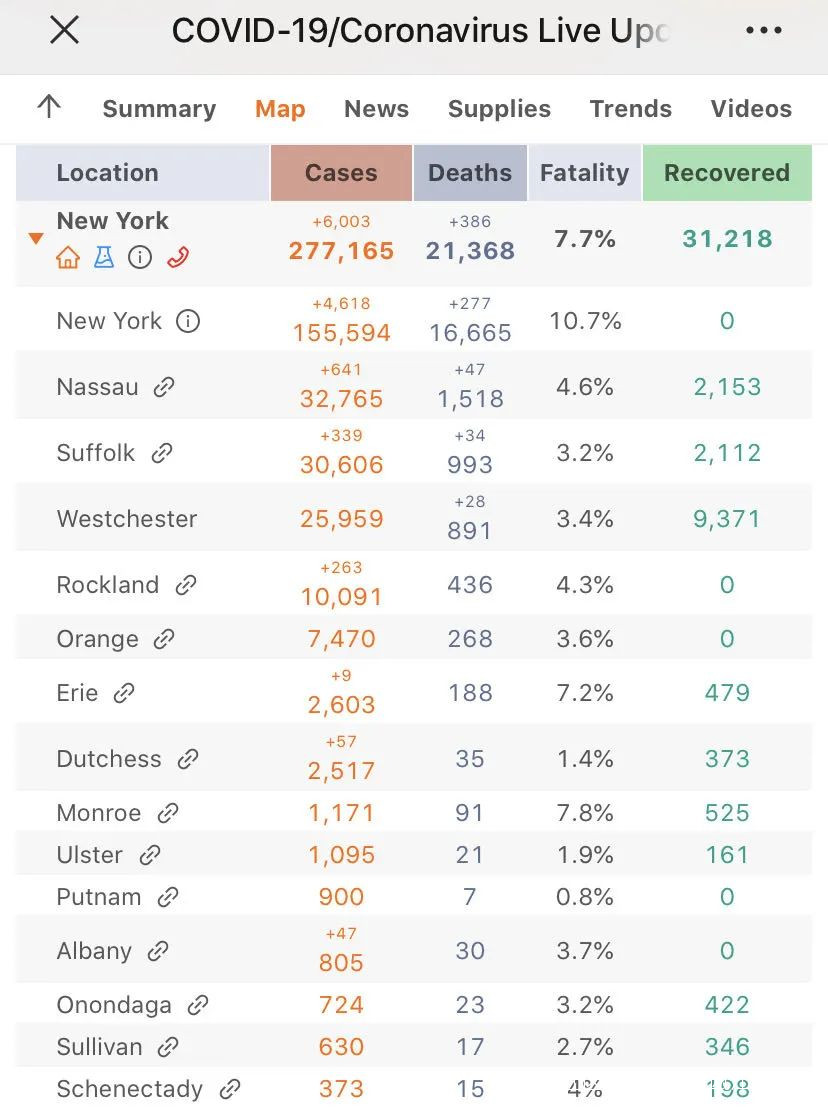Open info icon beside New York county row
The width and height of the screenshot is (828, 1107).
(187, 321)
